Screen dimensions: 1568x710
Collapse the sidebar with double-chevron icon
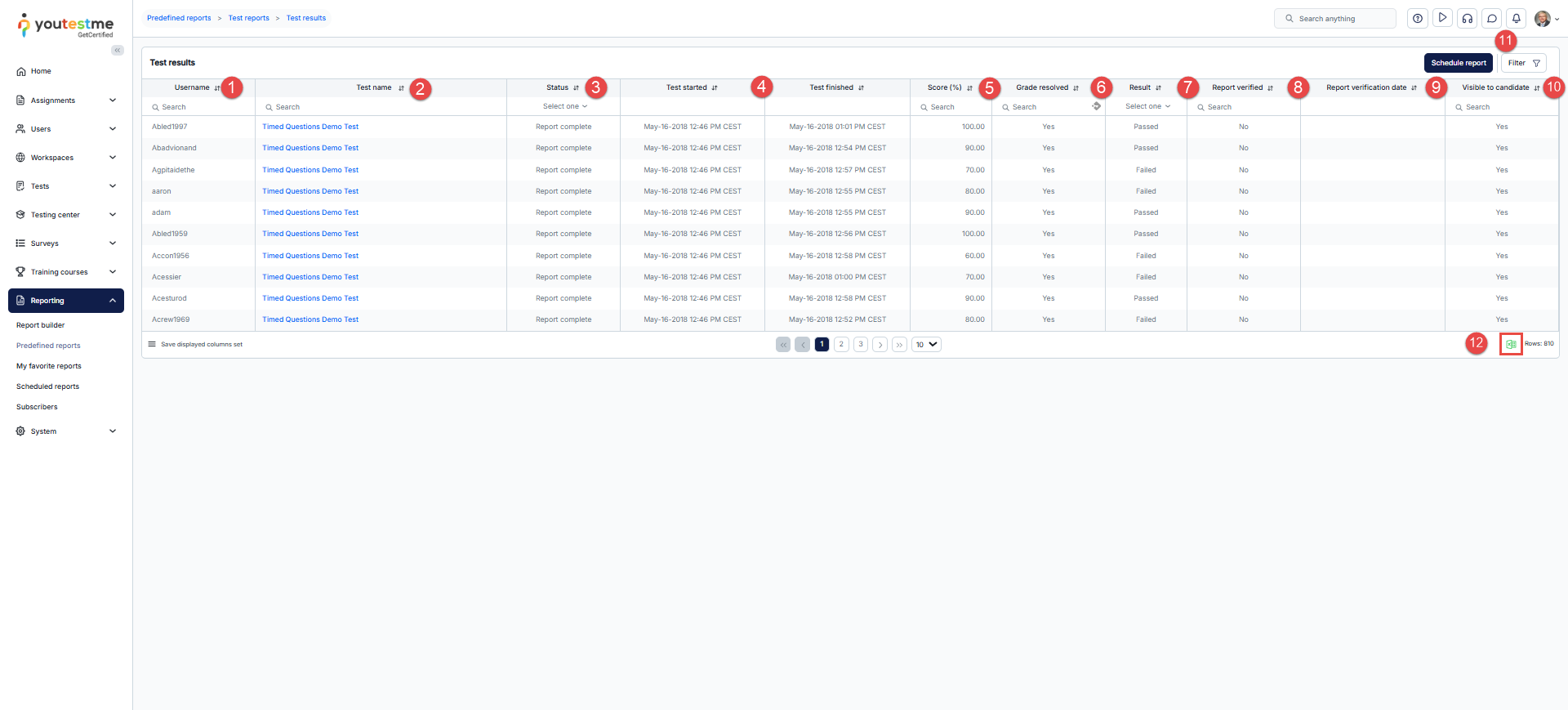tap(118, 50)
